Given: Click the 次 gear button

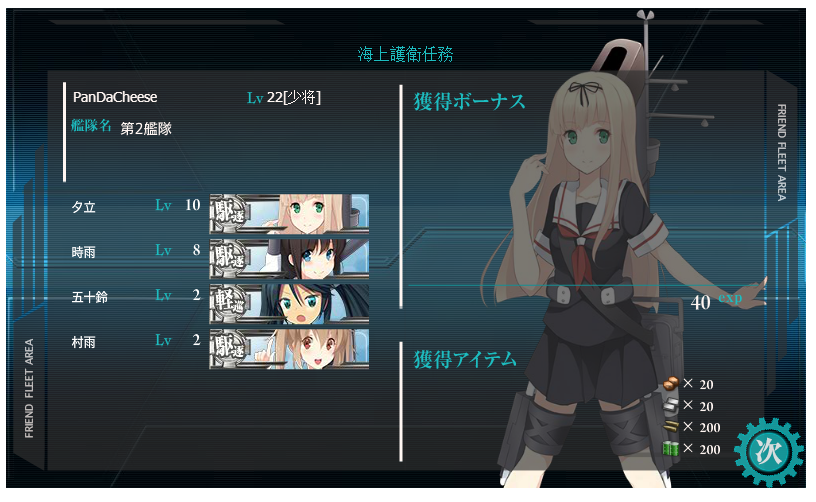Looking at the screenshot, I should coord(768,452).
